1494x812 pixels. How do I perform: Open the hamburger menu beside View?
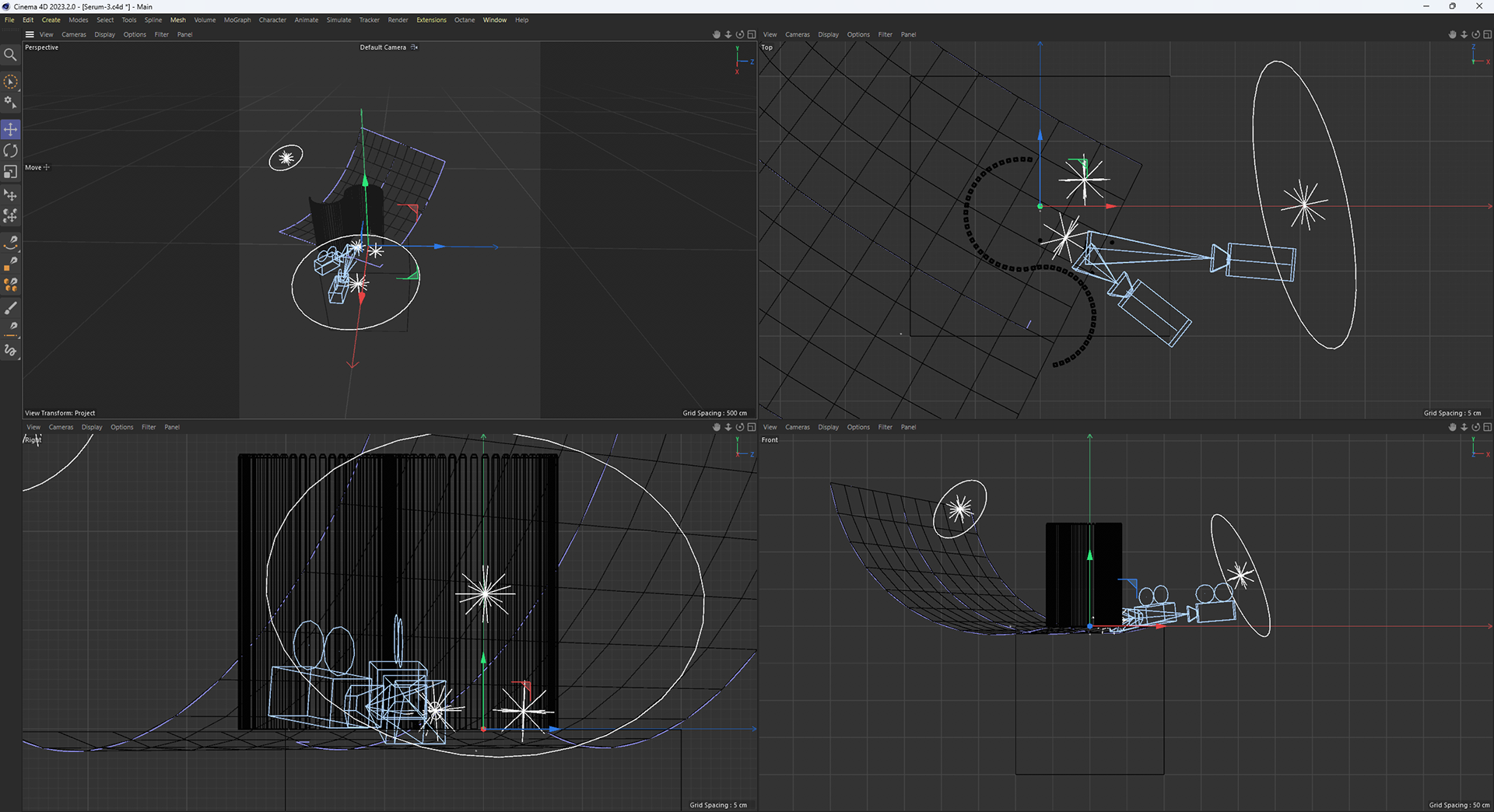(30, 34)
